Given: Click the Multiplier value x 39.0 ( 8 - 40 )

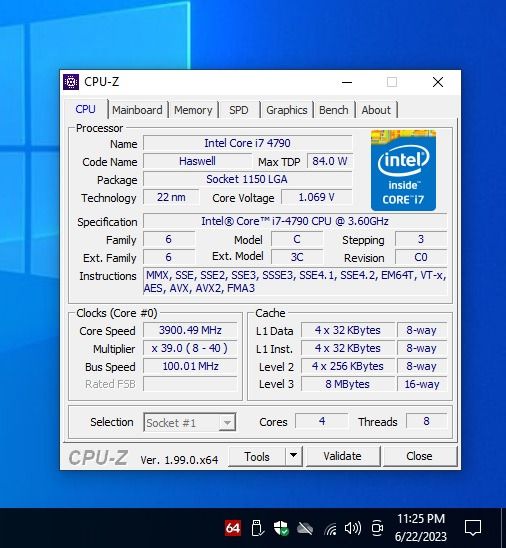Looking at the screenshot, I should pos(190,348).
